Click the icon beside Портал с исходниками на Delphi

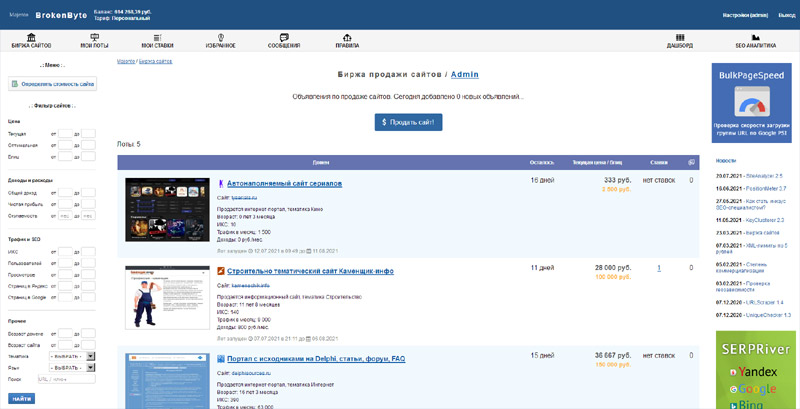coord(221,359)
